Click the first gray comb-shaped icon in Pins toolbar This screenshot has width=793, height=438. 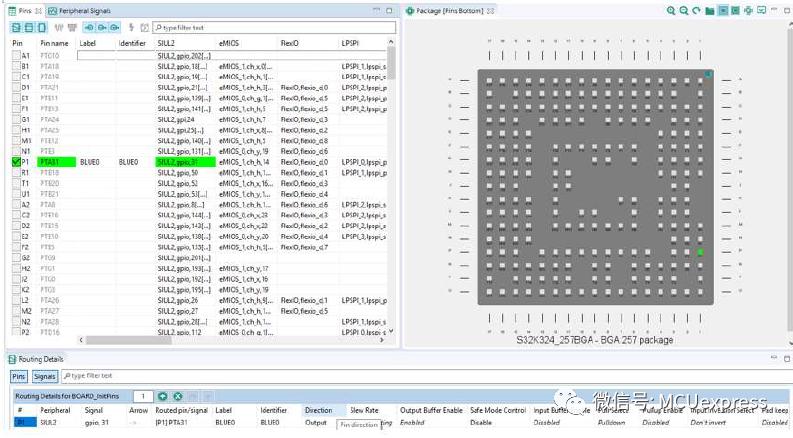(x=59, y=27)
